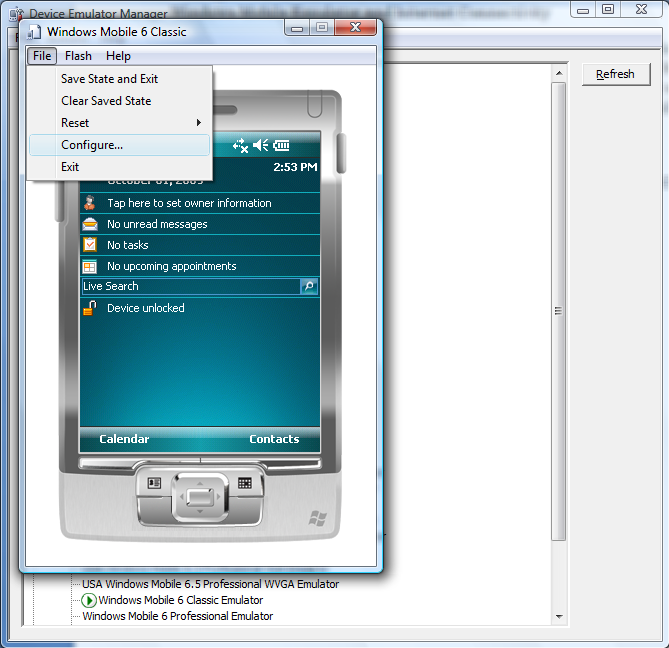
Task: Open the Flash menu
Action: [78, 56]
